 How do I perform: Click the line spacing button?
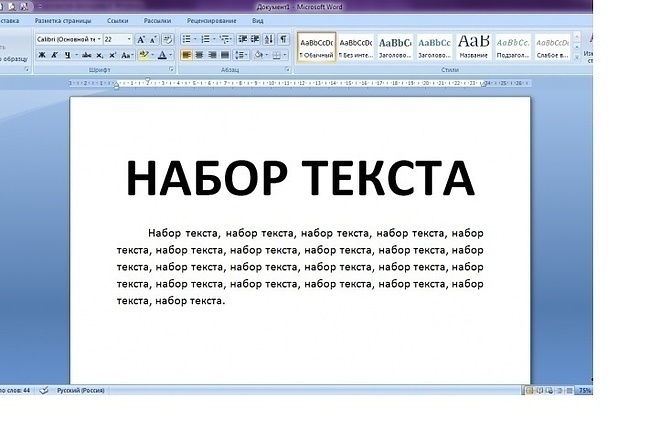(240, 55)
